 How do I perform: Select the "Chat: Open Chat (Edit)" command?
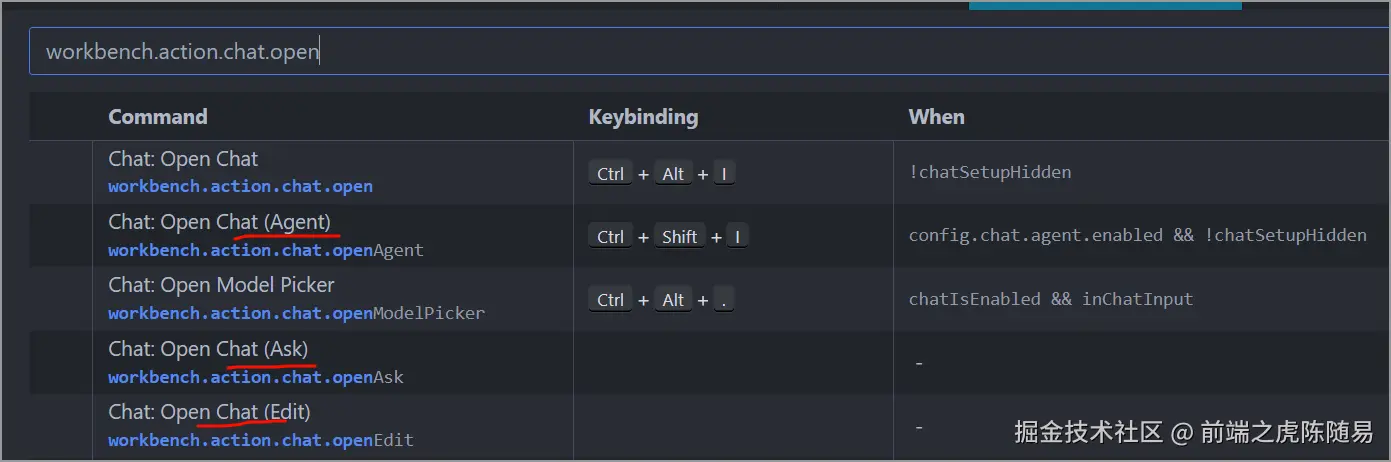[x=209, y=412]
